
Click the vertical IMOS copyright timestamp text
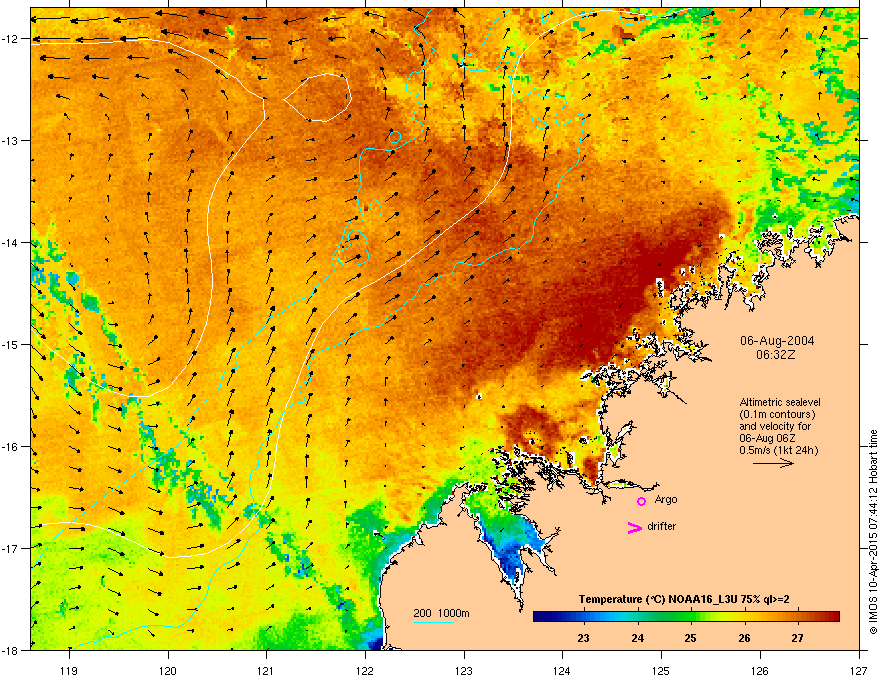click(x=873, y=532)
